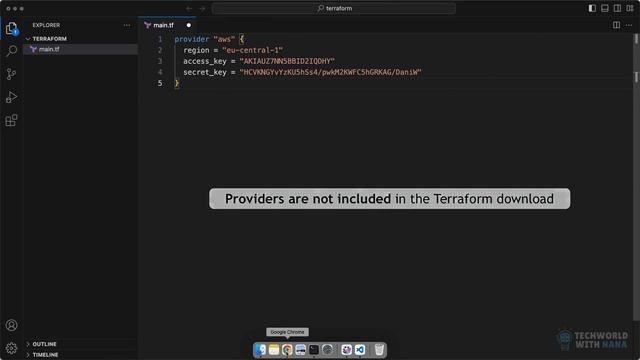Open Google Chrome from the Dock
Viewport: 640px width, 360px height.
click(287, 350)
